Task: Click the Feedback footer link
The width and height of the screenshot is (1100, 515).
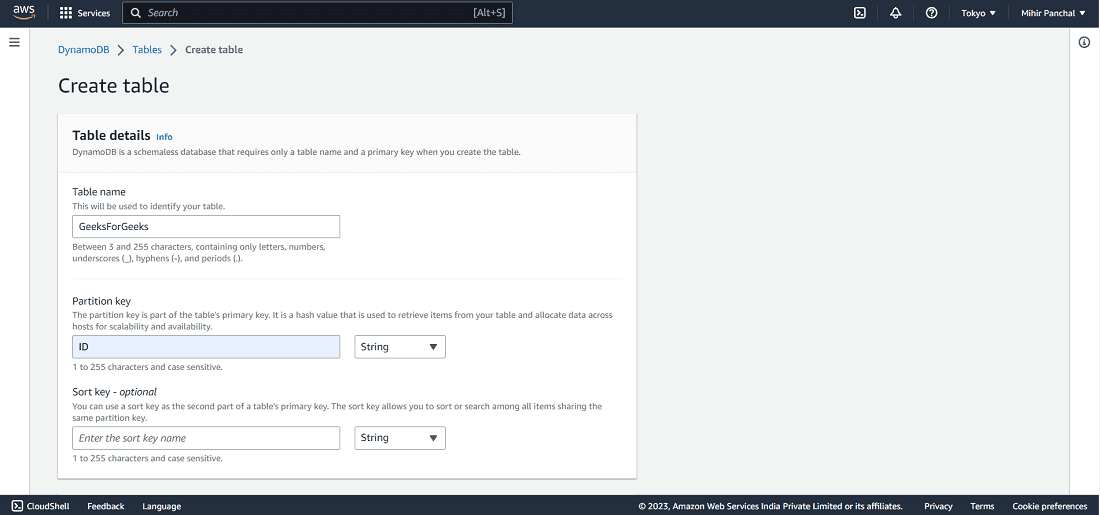Action: click(106, 506)
